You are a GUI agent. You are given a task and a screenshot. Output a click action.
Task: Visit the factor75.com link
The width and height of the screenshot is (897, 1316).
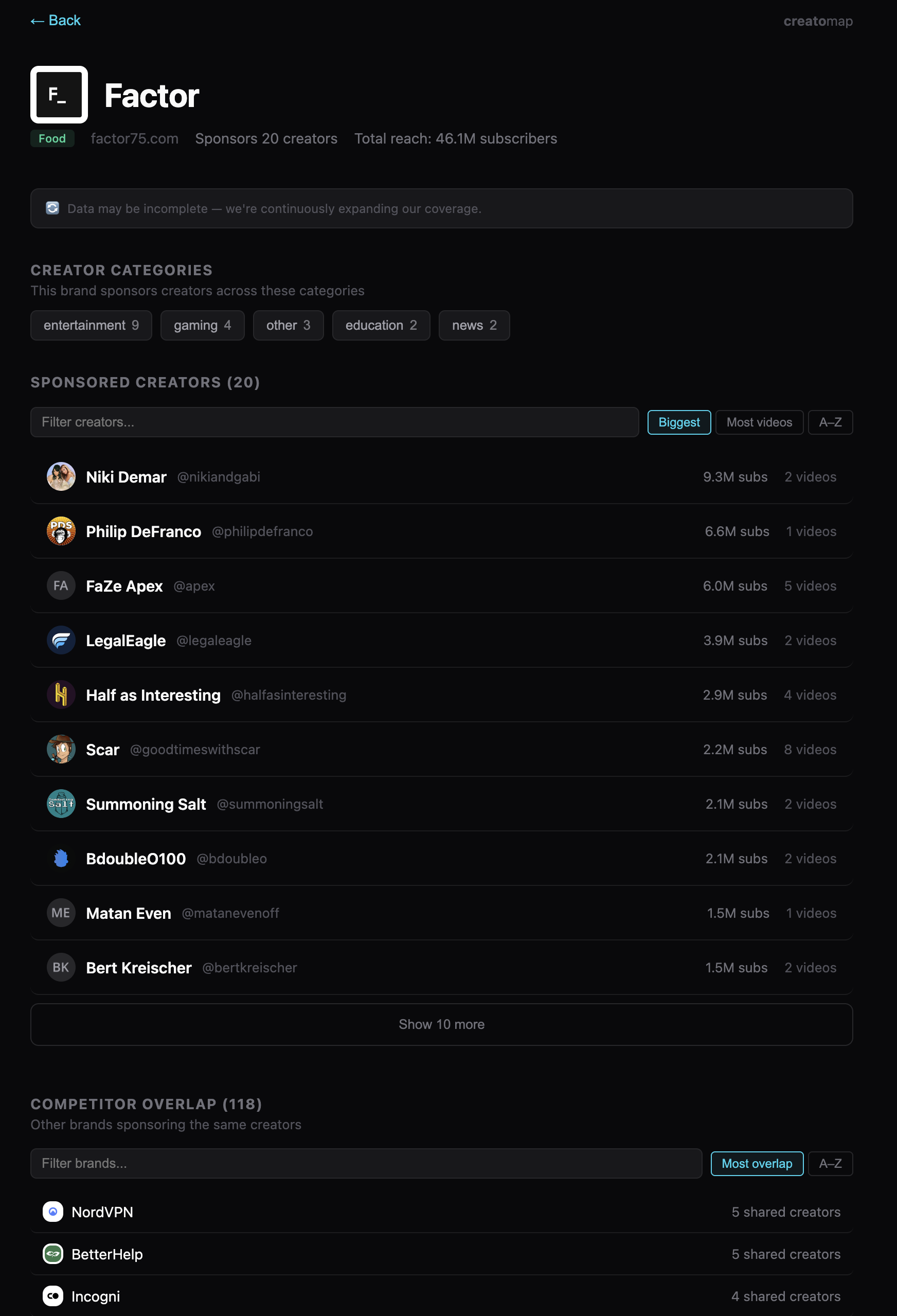click(135, 139)
